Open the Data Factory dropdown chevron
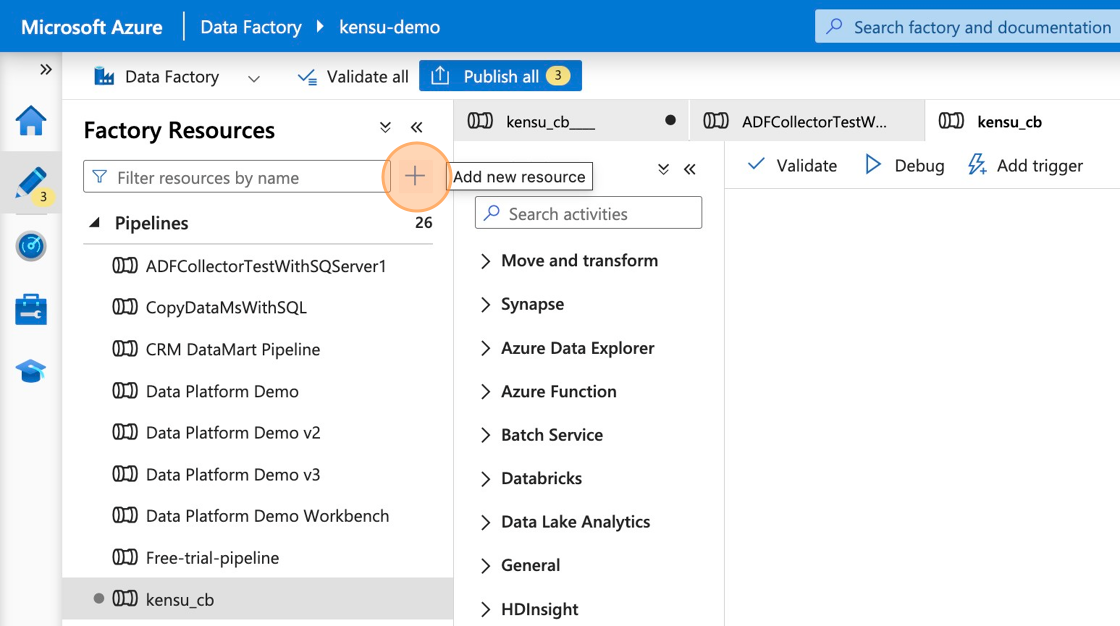The image size is (1120, 626). 254,78
